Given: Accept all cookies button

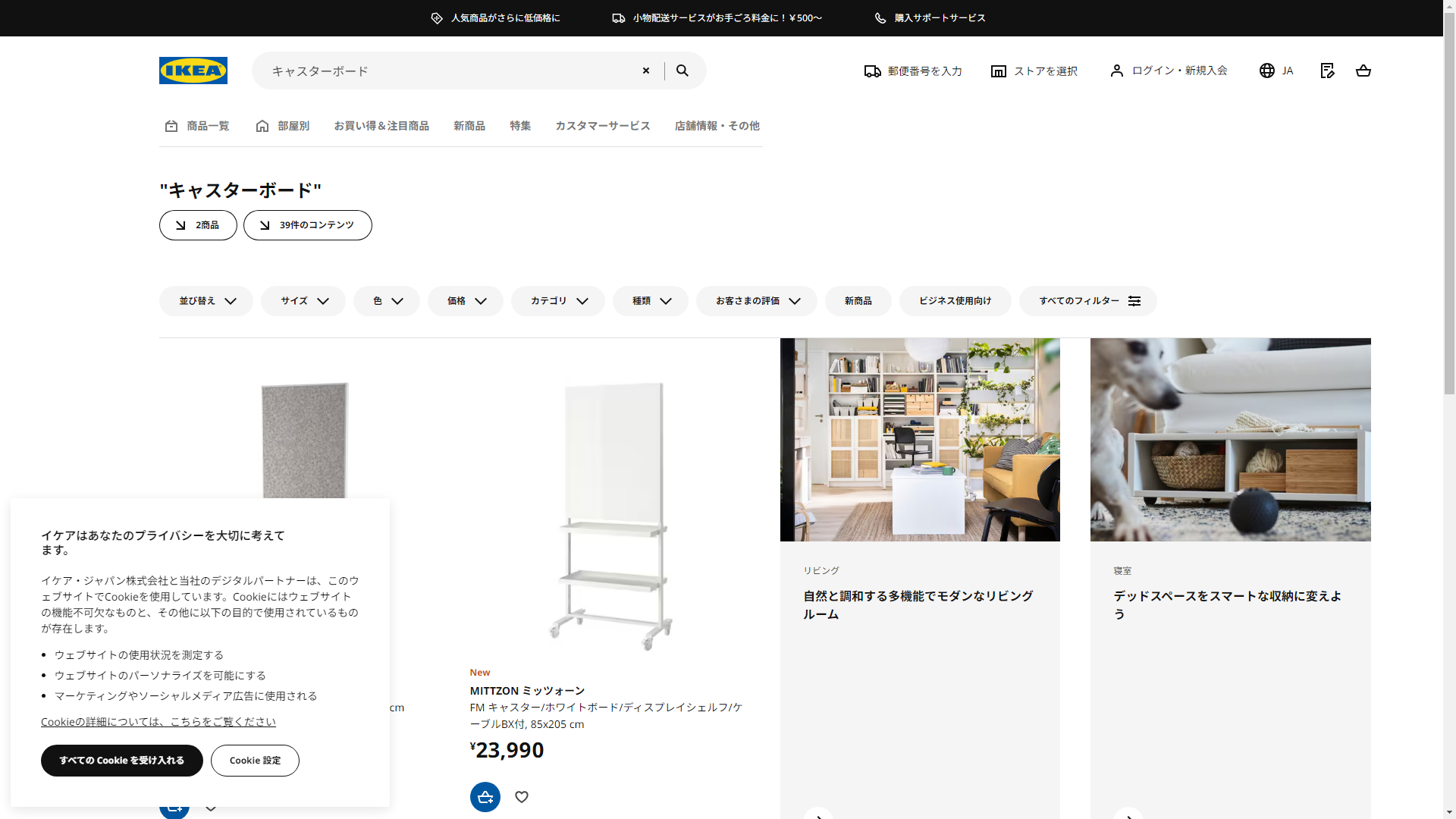Looking at the screenshot, I should click(x=122, y=761).
